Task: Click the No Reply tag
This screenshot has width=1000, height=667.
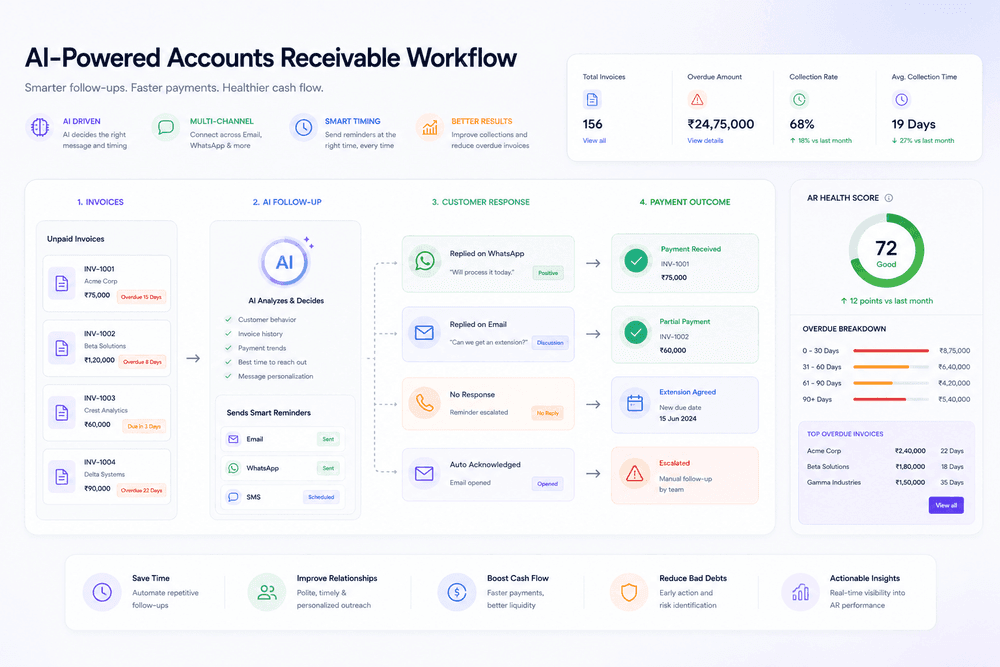Action: pos(547,413)
